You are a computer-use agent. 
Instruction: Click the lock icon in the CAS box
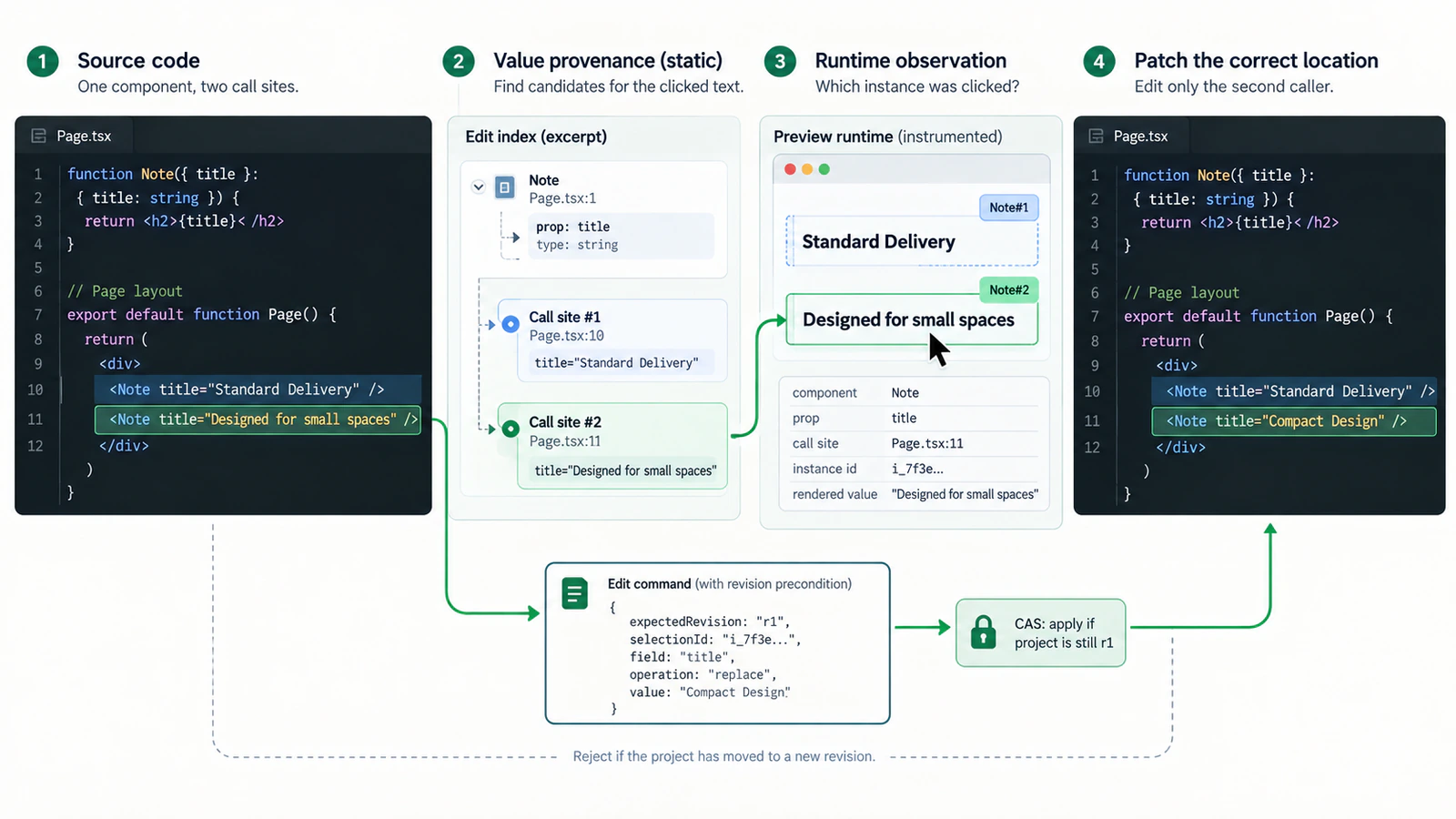tap(984, 632)
